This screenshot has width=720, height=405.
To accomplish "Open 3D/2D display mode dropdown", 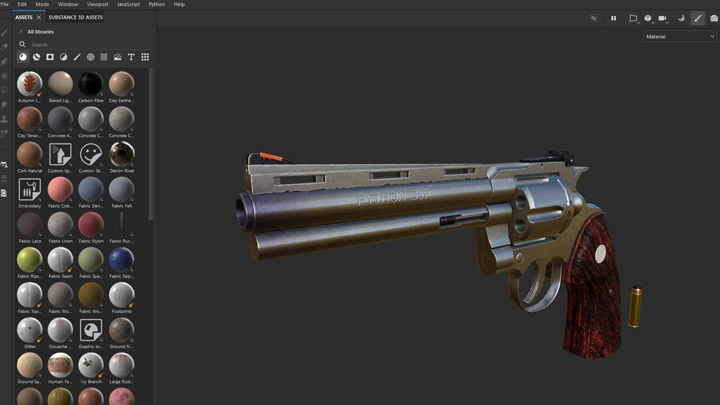I will (648, 18).
